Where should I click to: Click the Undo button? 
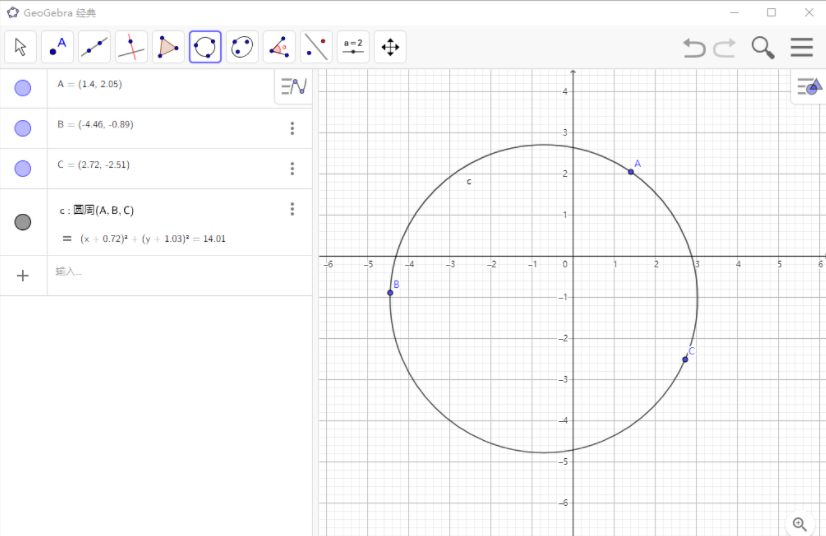click(x=694, y=47)
